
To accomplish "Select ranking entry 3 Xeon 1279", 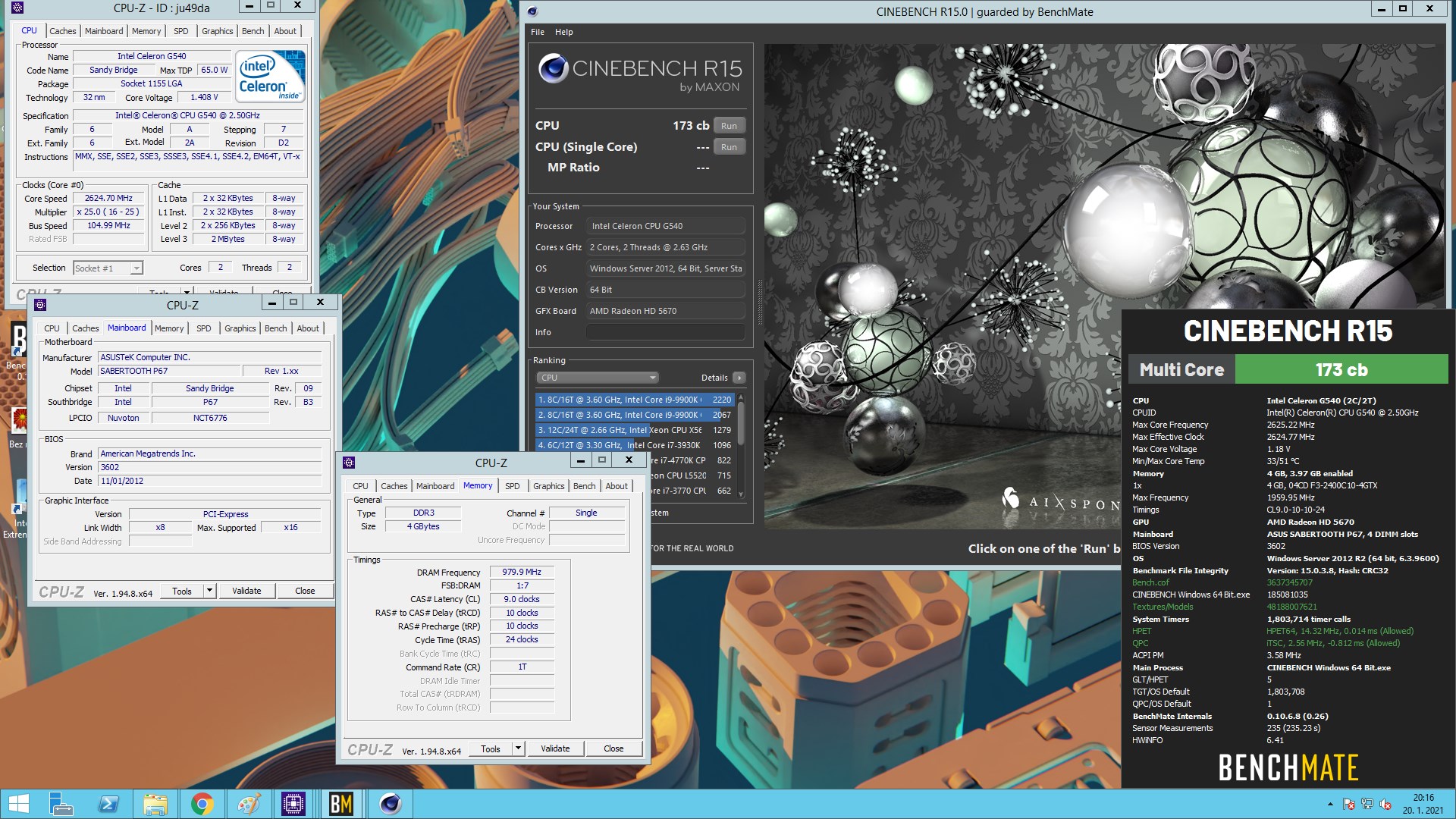I will 634,430.
